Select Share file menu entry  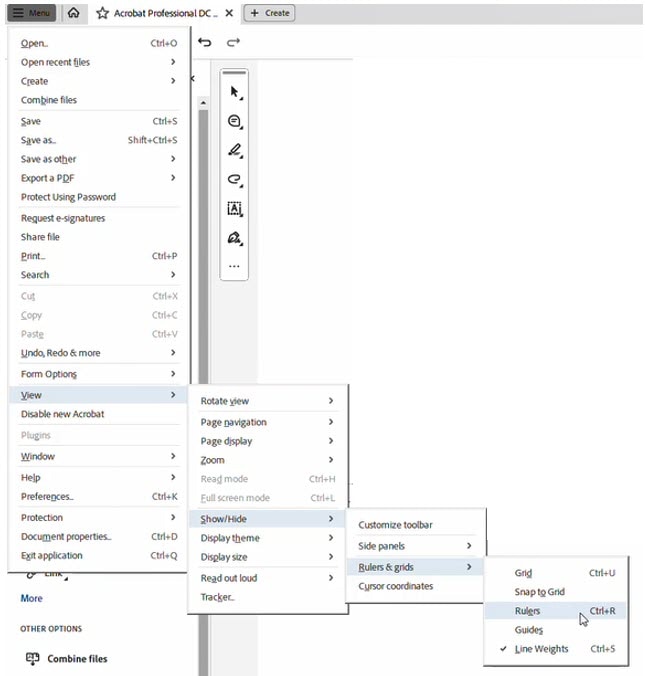click(99, 237)
